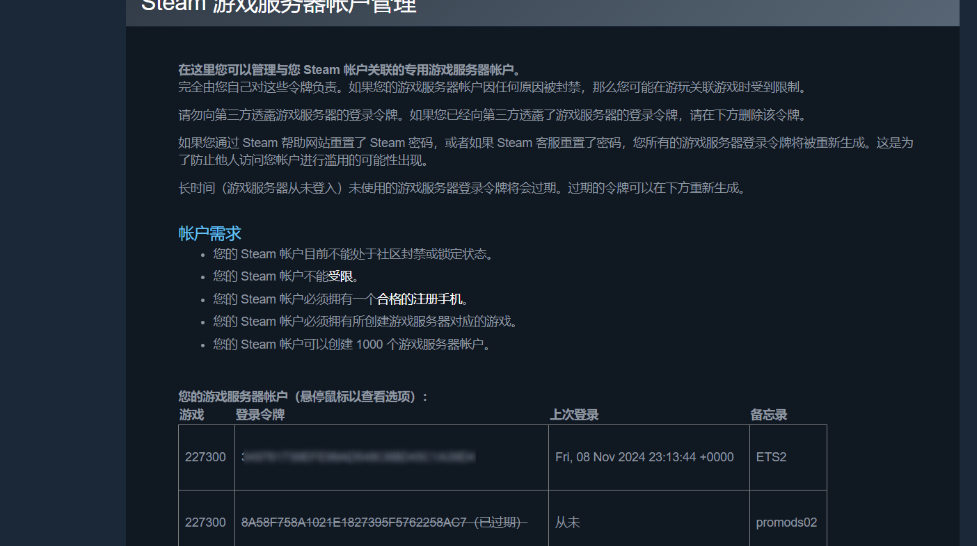Select the 请勿向第三方透露 warning paragraph

point(493,115)
